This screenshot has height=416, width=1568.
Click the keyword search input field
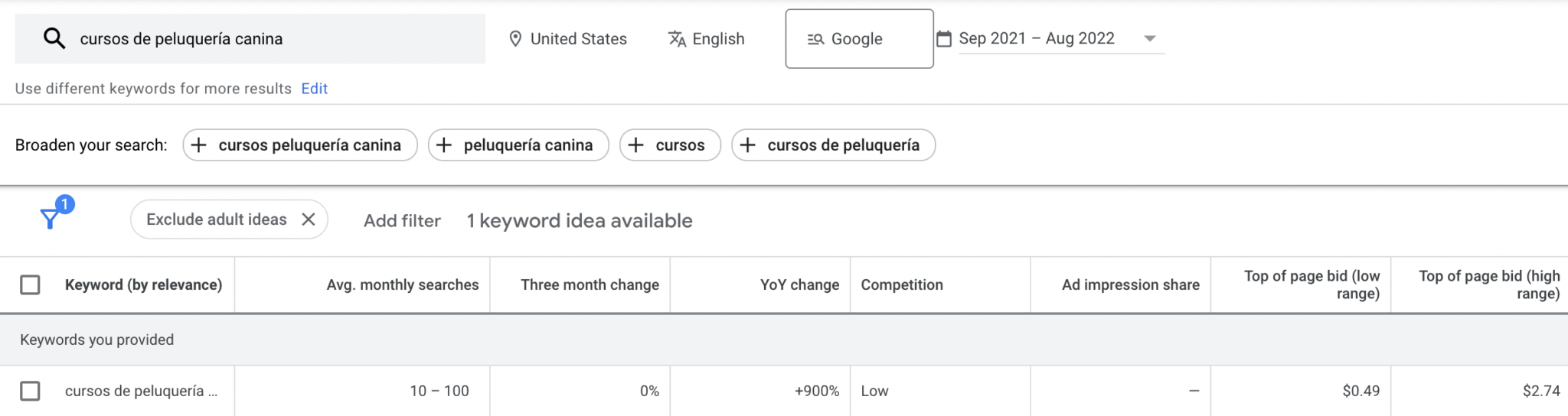coord(250,38)
